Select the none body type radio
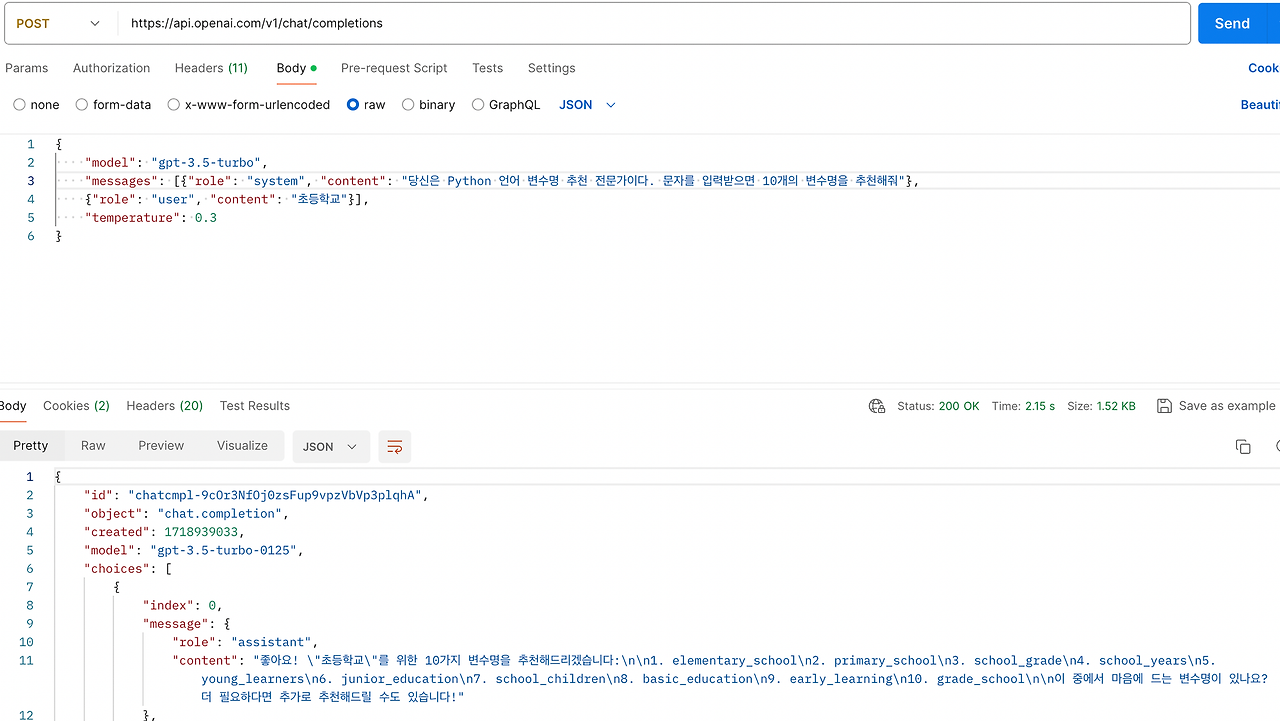Viewport: 1280px width, 721px height. [x=19, y=105]
